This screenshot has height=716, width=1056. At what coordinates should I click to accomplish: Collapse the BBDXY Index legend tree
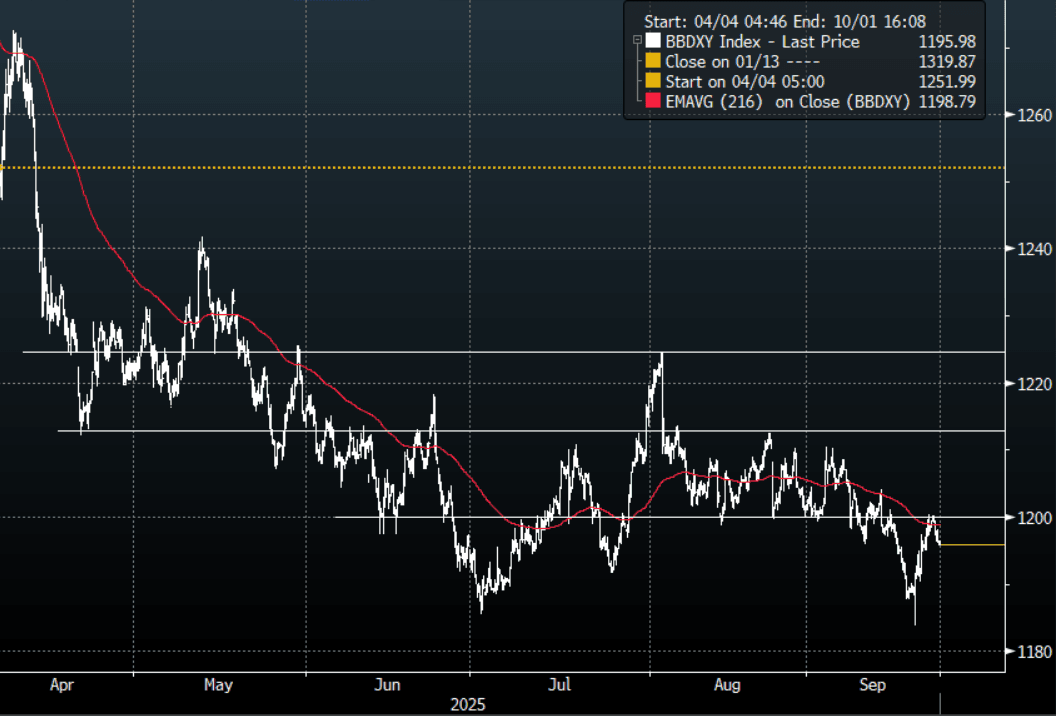[x=637, y=41]
